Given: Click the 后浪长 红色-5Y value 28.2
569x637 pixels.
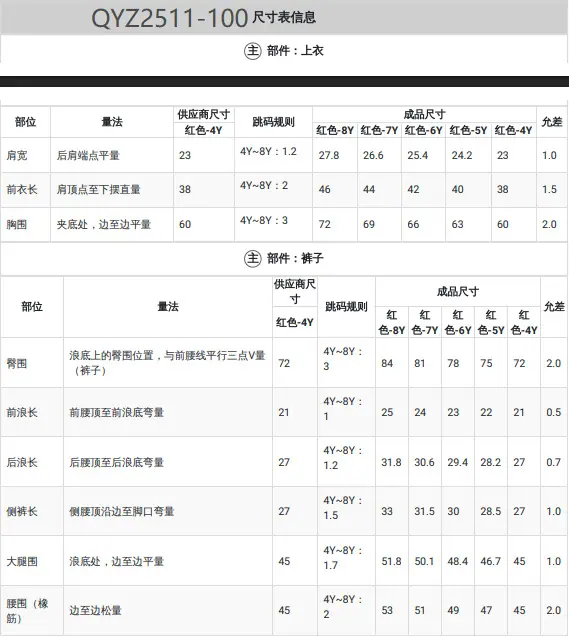Looking at the screenshot, I should click(x=491, y=462).
